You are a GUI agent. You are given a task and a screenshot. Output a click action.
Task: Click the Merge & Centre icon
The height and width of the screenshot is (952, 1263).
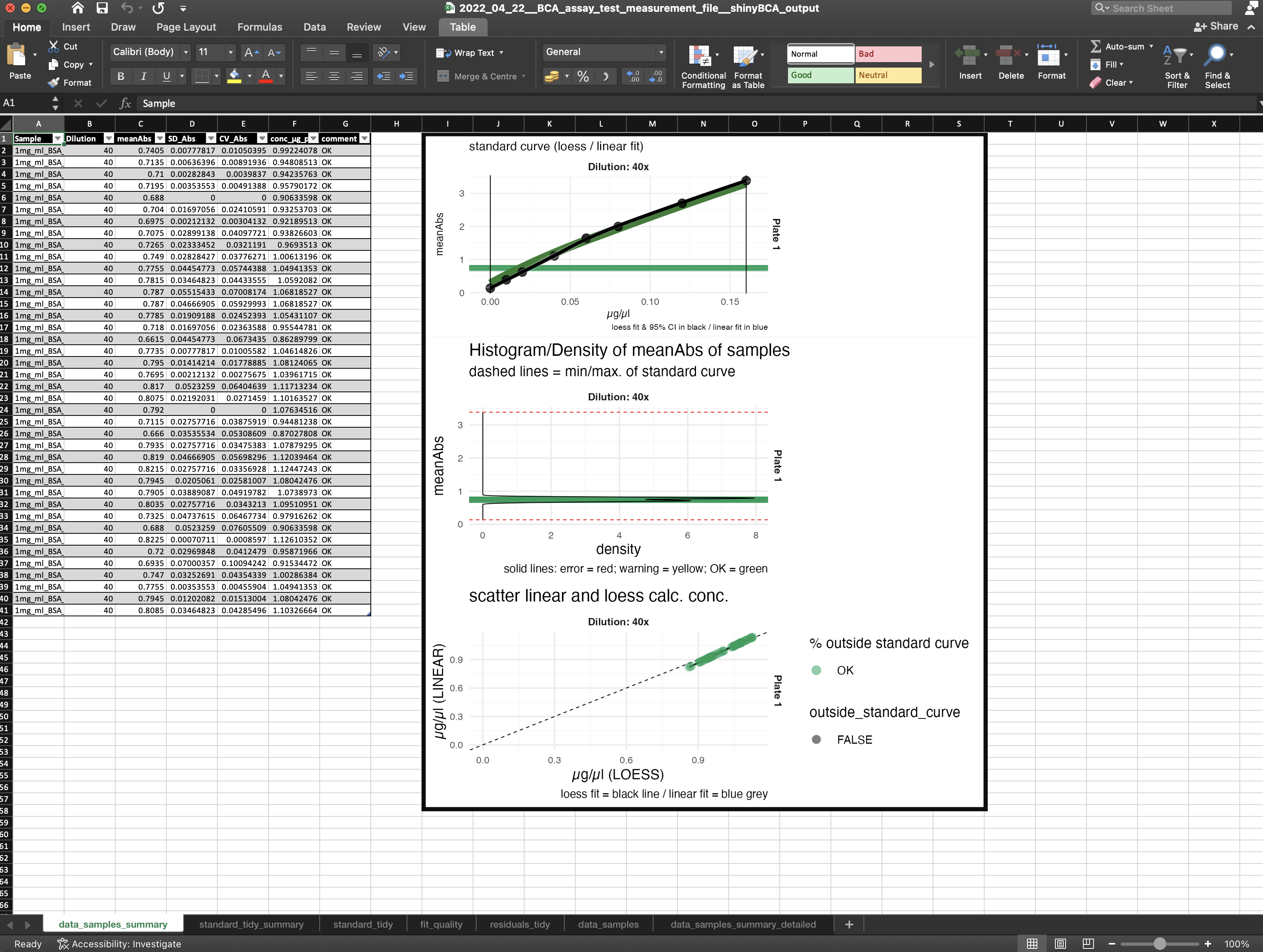[x=443, y=76]
